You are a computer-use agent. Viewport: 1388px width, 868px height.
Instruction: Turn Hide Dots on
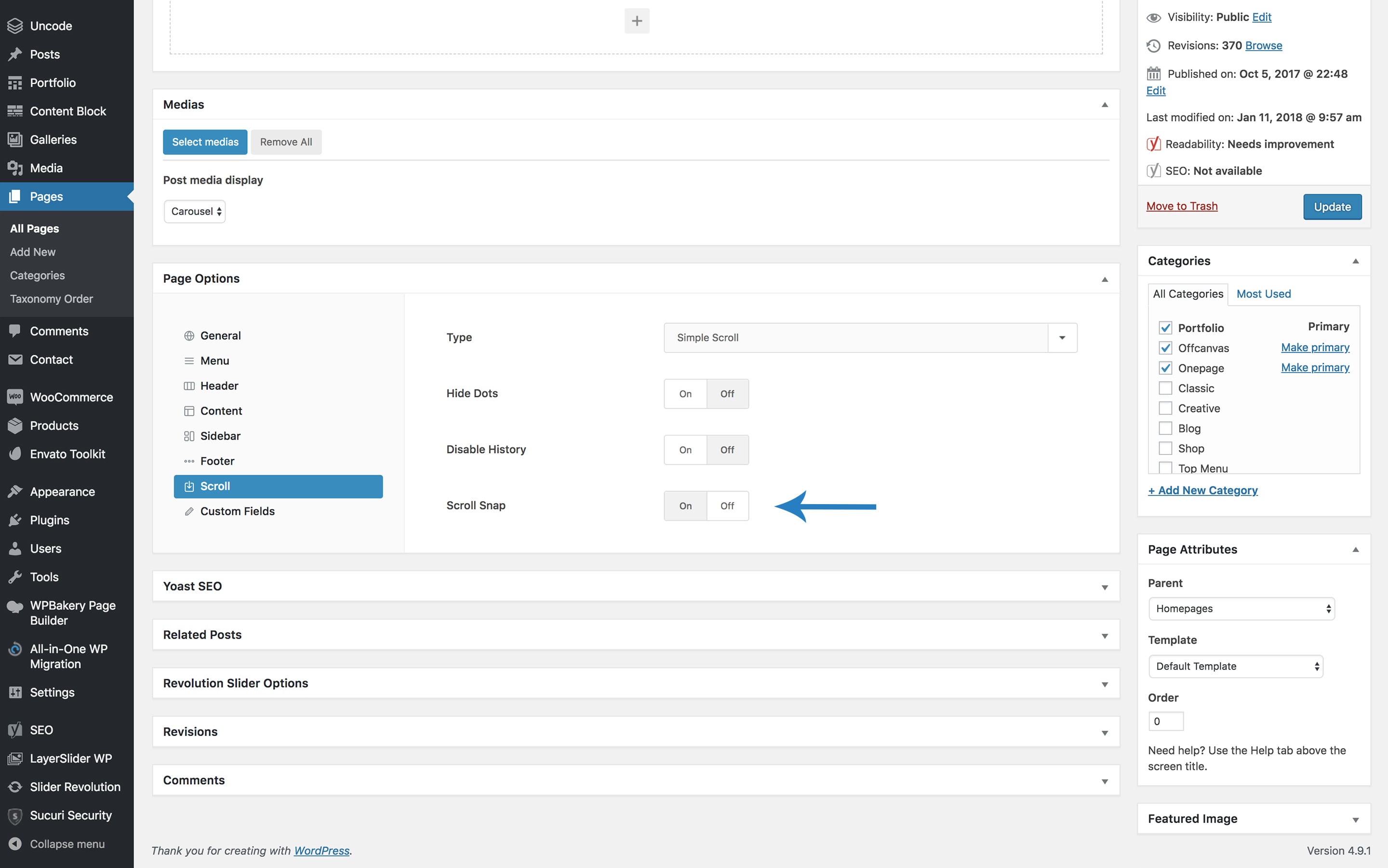(x=685, y=394)
